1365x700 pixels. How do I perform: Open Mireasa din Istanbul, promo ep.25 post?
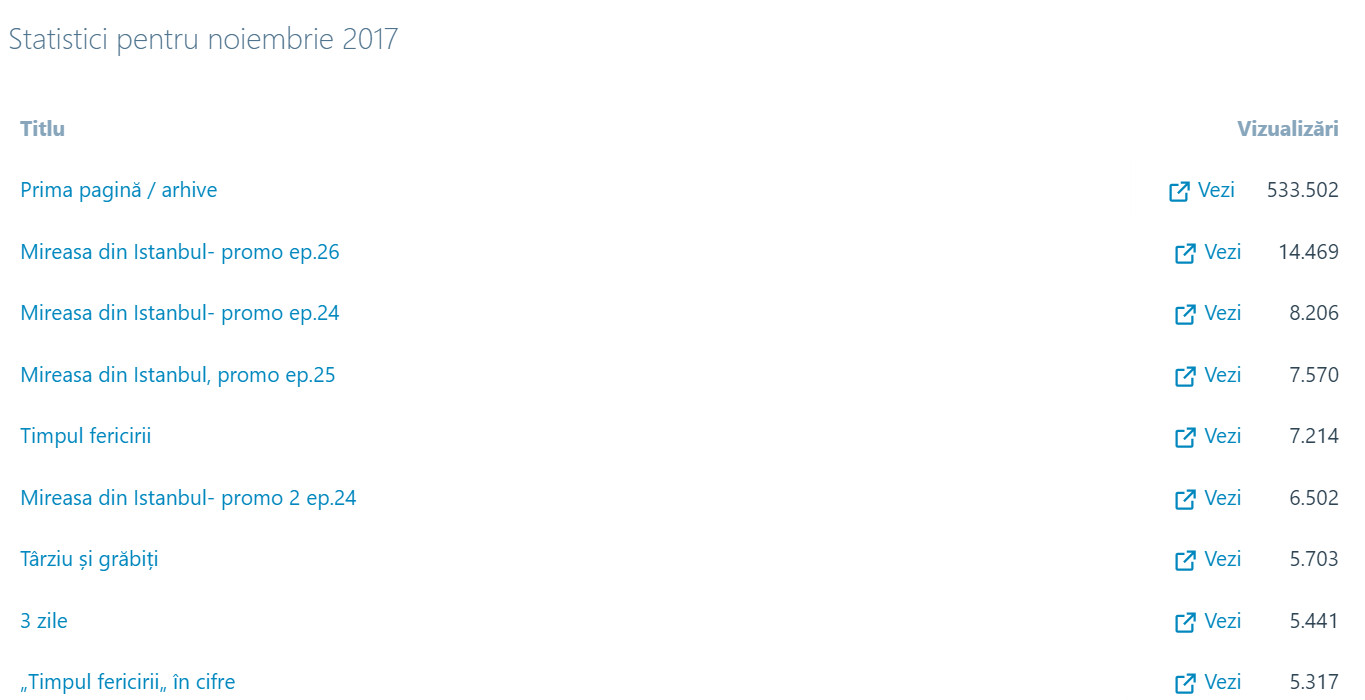tap(178, 375)
